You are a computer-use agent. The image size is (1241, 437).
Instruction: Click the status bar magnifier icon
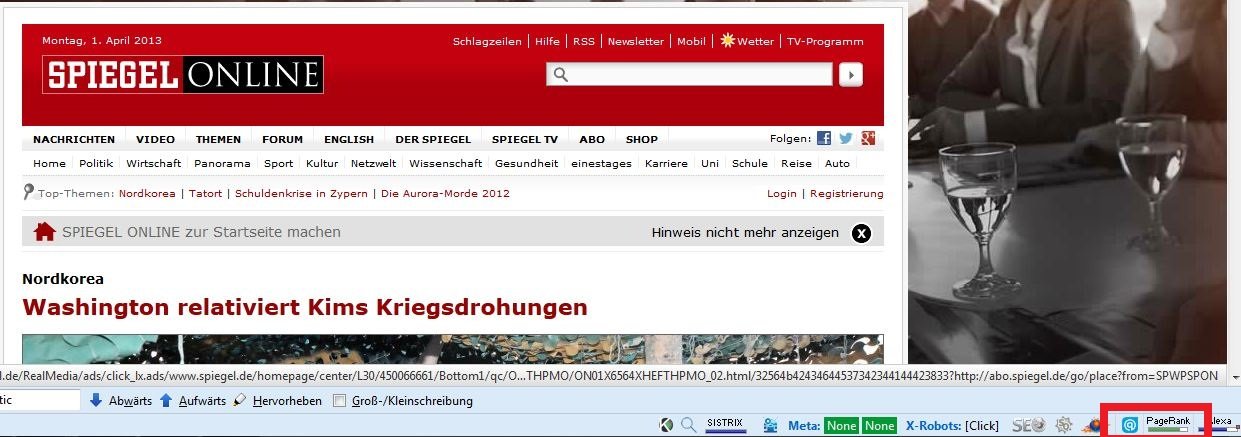688,425
